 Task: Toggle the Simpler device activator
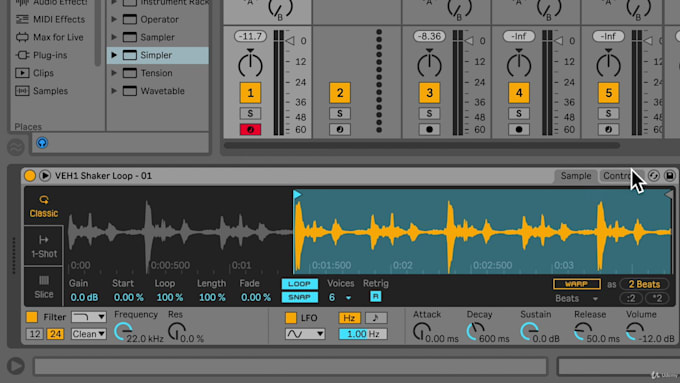[x=30, y=176]
